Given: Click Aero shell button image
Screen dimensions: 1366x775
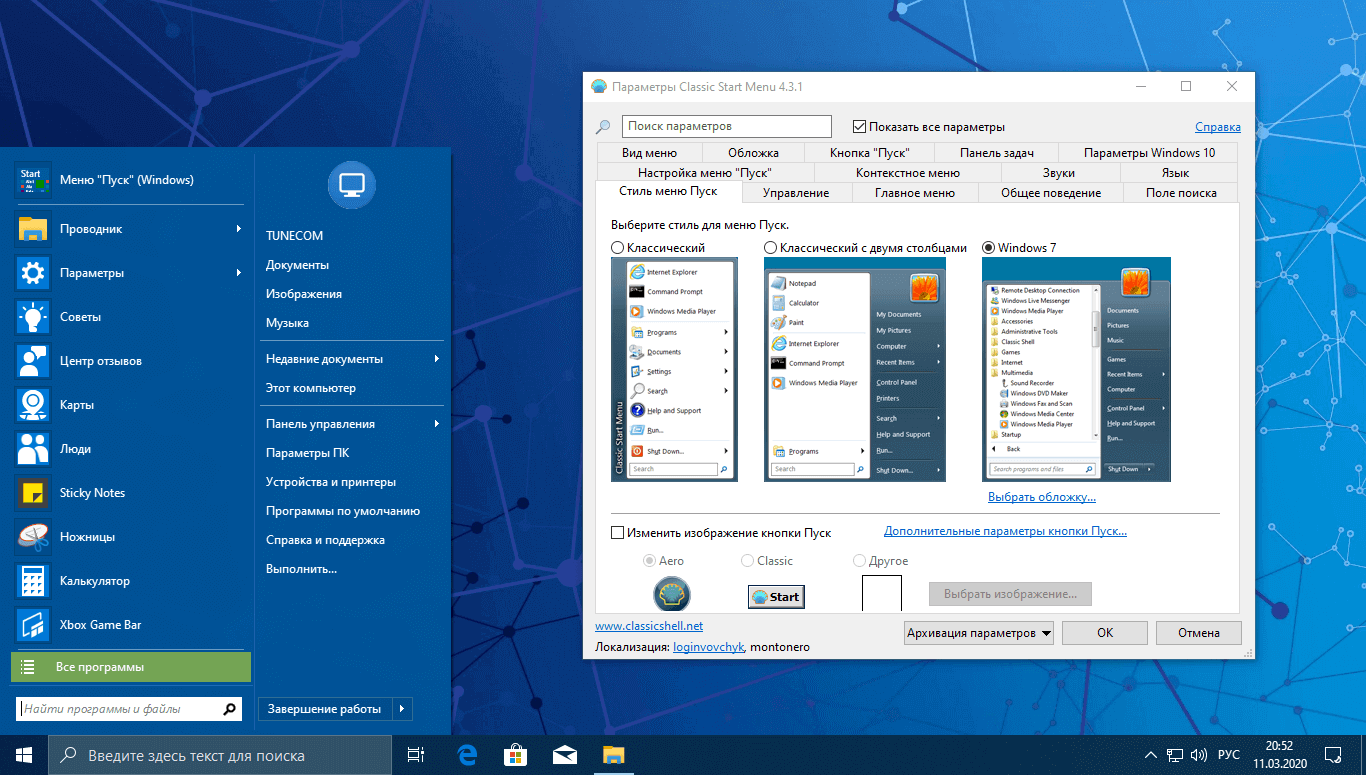Looking at the screenshot, I should [672, 595].
